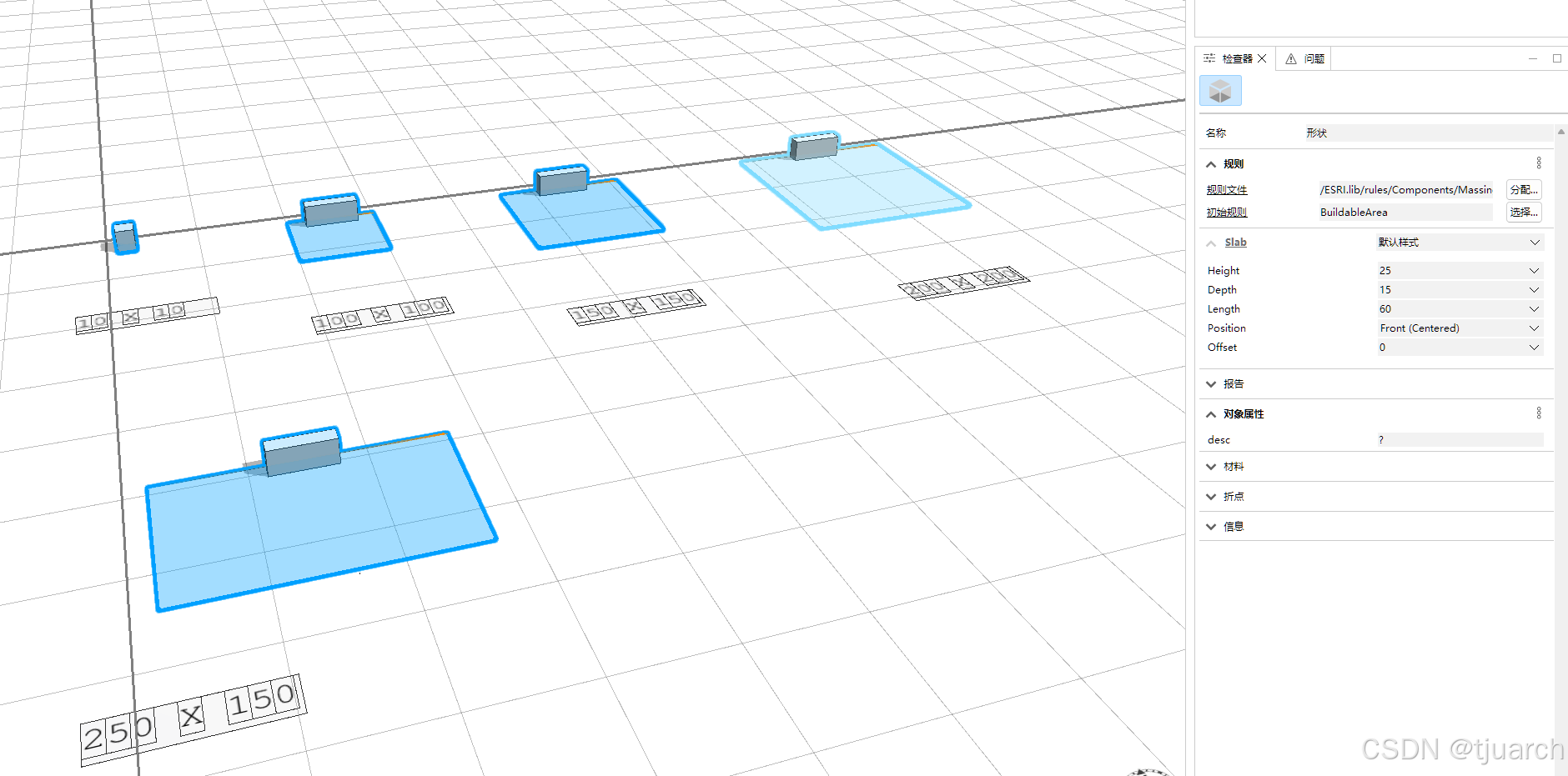The width and height of the screenshot is (1568, 776).
Task: Open the Position dropdown showing Front (Centered)
Action: click(x=1533, y=328)
